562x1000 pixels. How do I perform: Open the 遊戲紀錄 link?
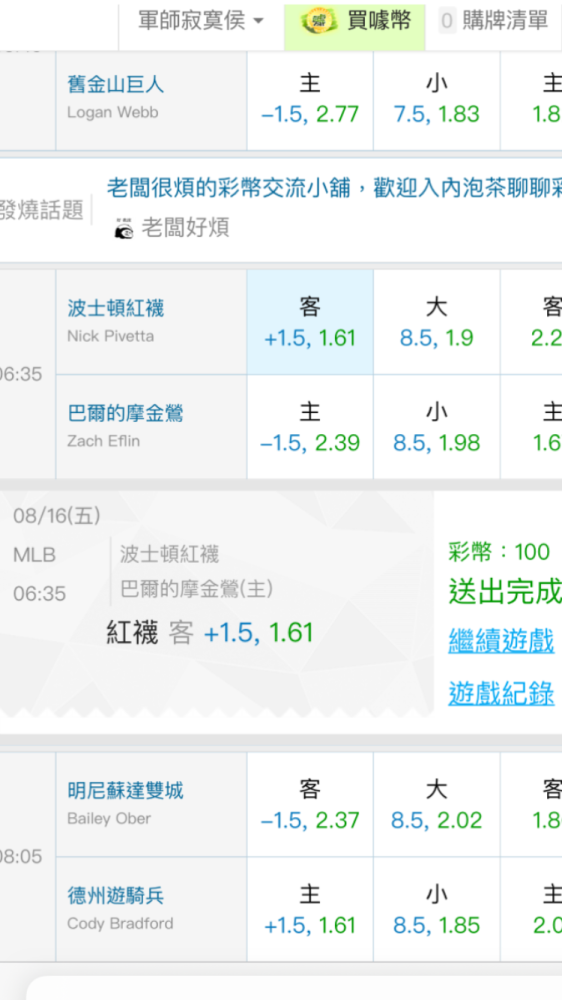point(501,693)
